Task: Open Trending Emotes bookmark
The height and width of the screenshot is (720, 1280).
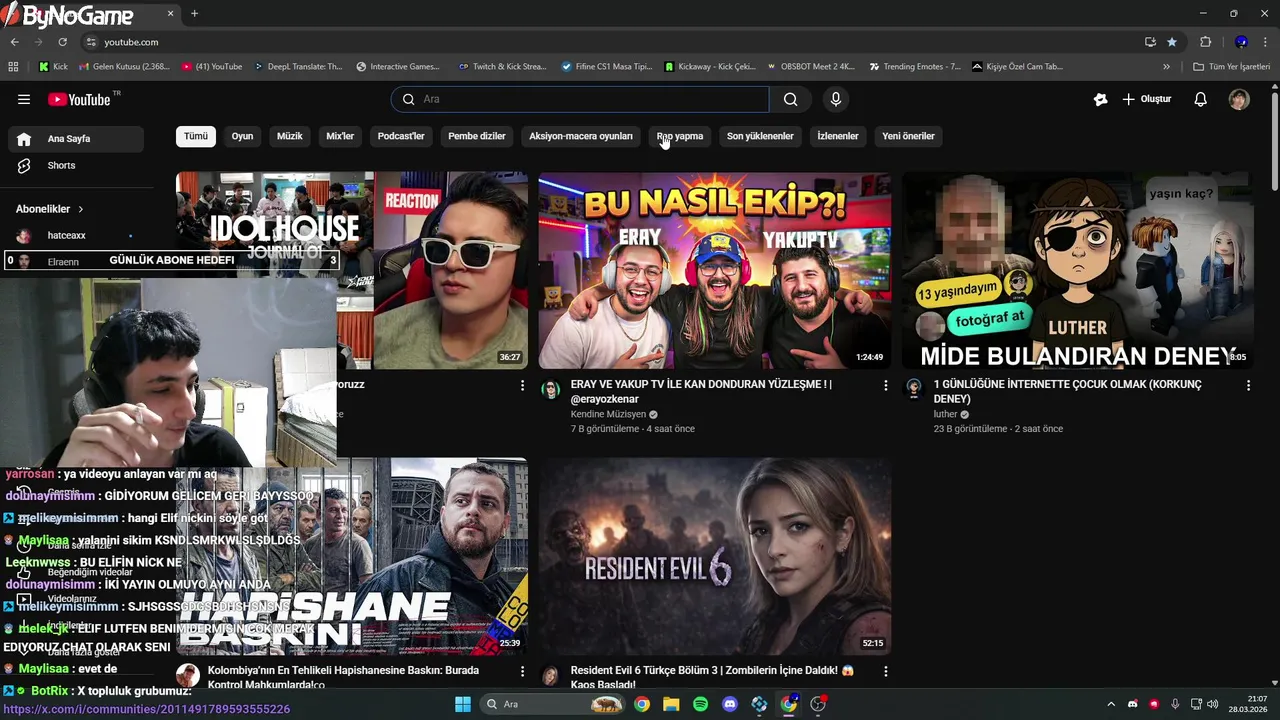Action: [x=915, y=67]
